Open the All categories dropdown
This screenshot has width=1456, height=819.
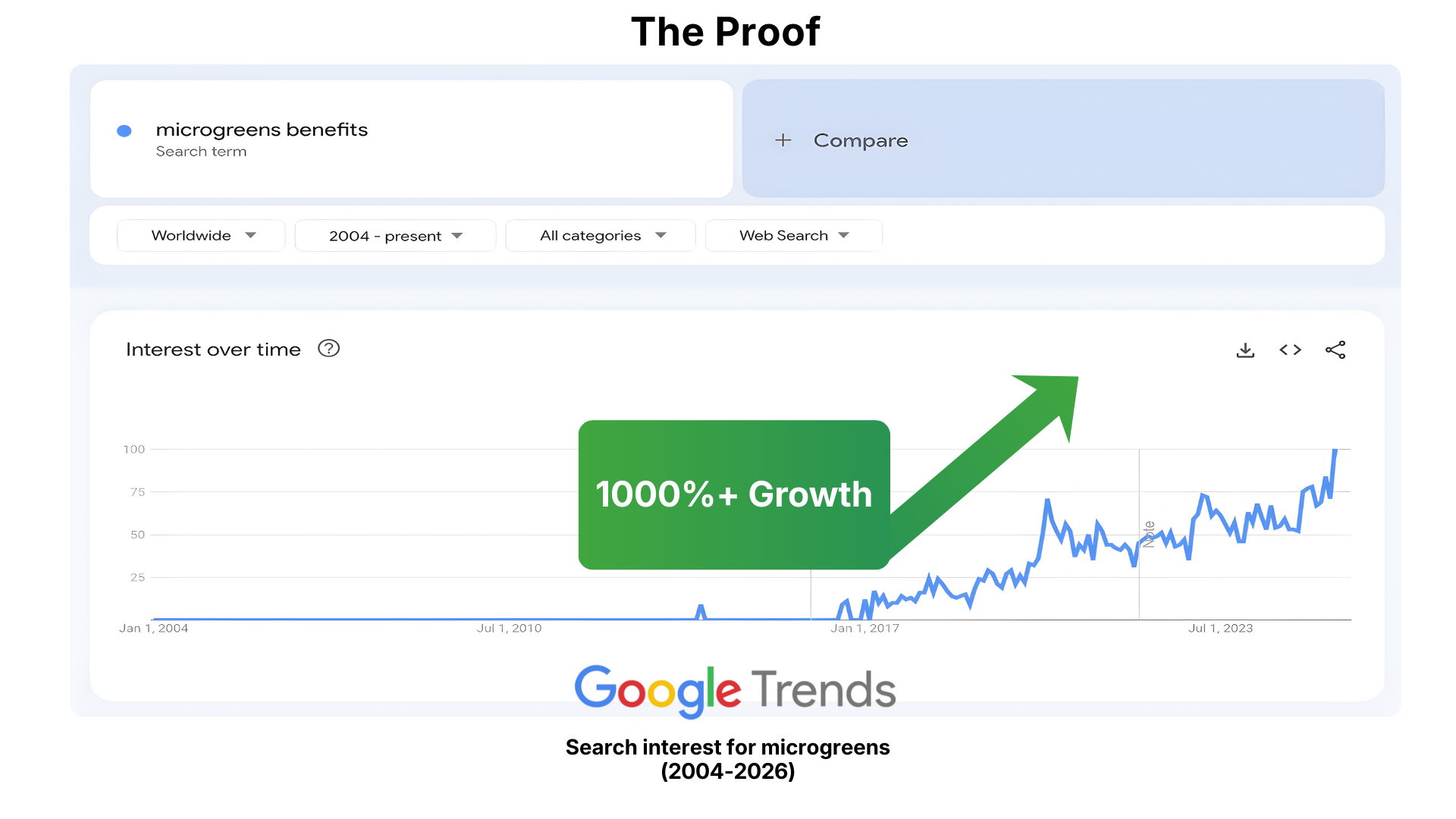tap(601, 236)
